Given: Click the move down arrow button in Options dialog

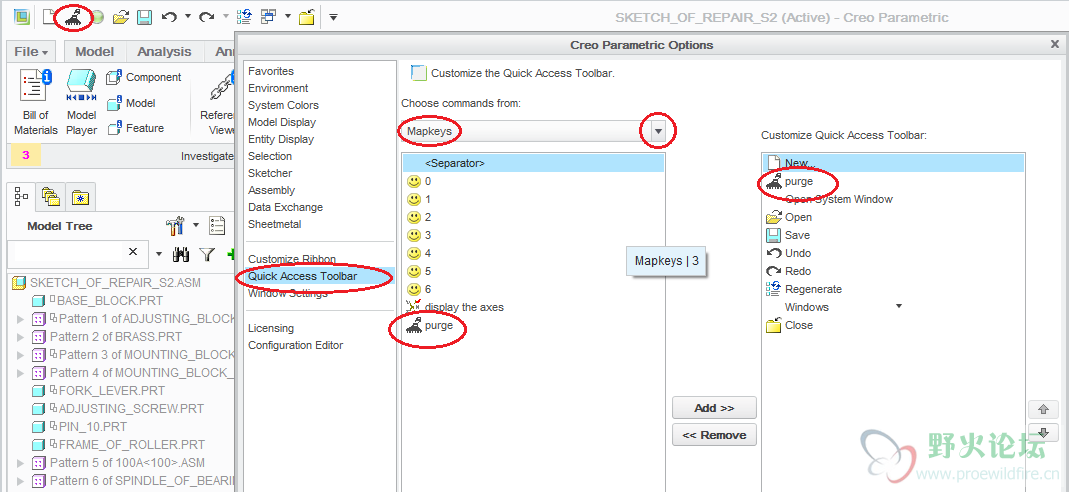Looking at the screenshot, I should (x=1043, y=432).
